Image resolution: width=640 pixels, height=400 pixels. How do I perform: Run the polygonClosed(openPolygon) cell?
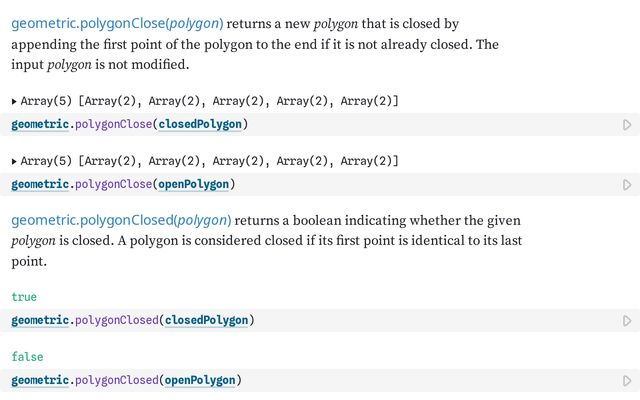pos(627,380)
